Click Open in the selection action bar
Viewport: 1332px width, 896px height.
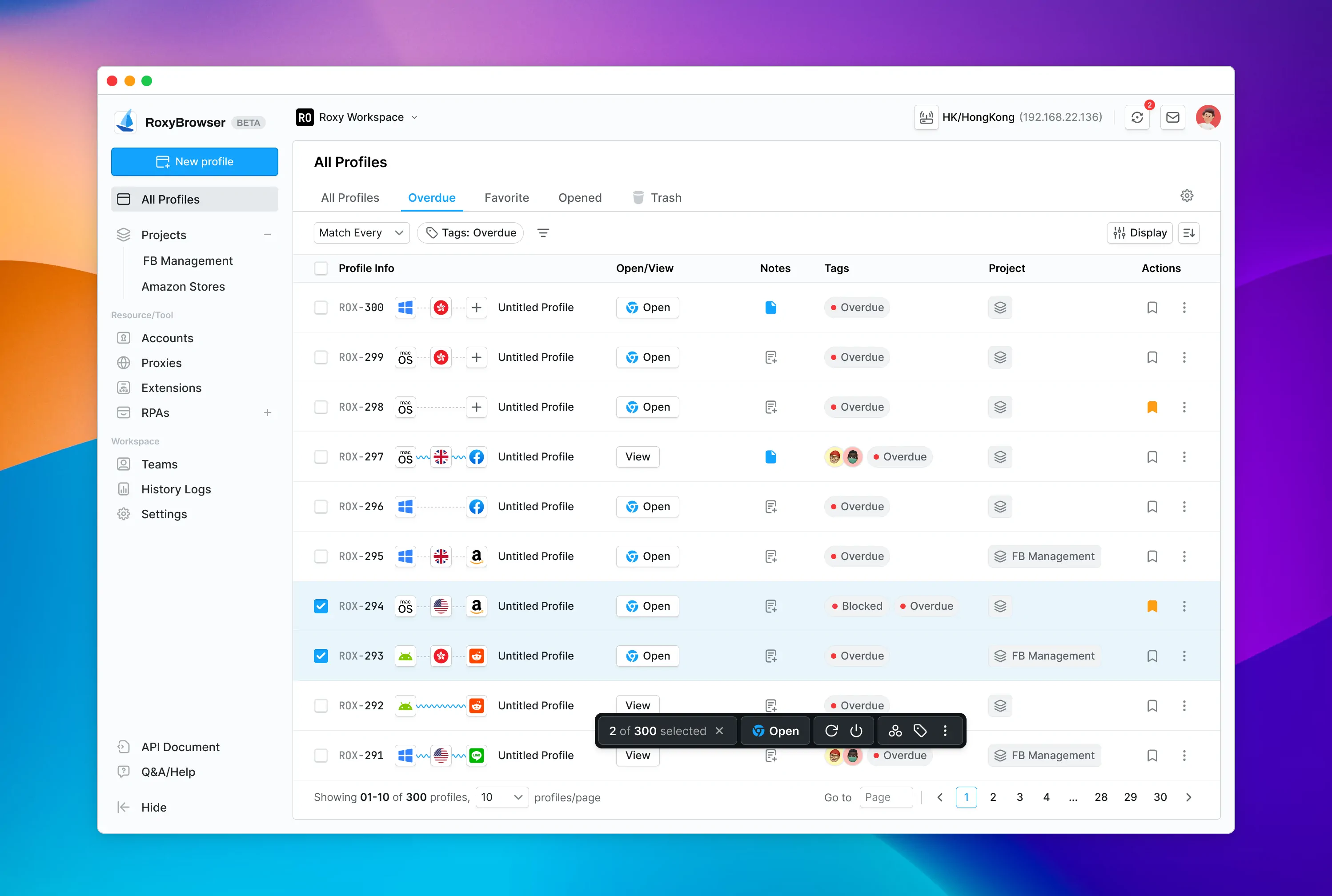(775, 731)
